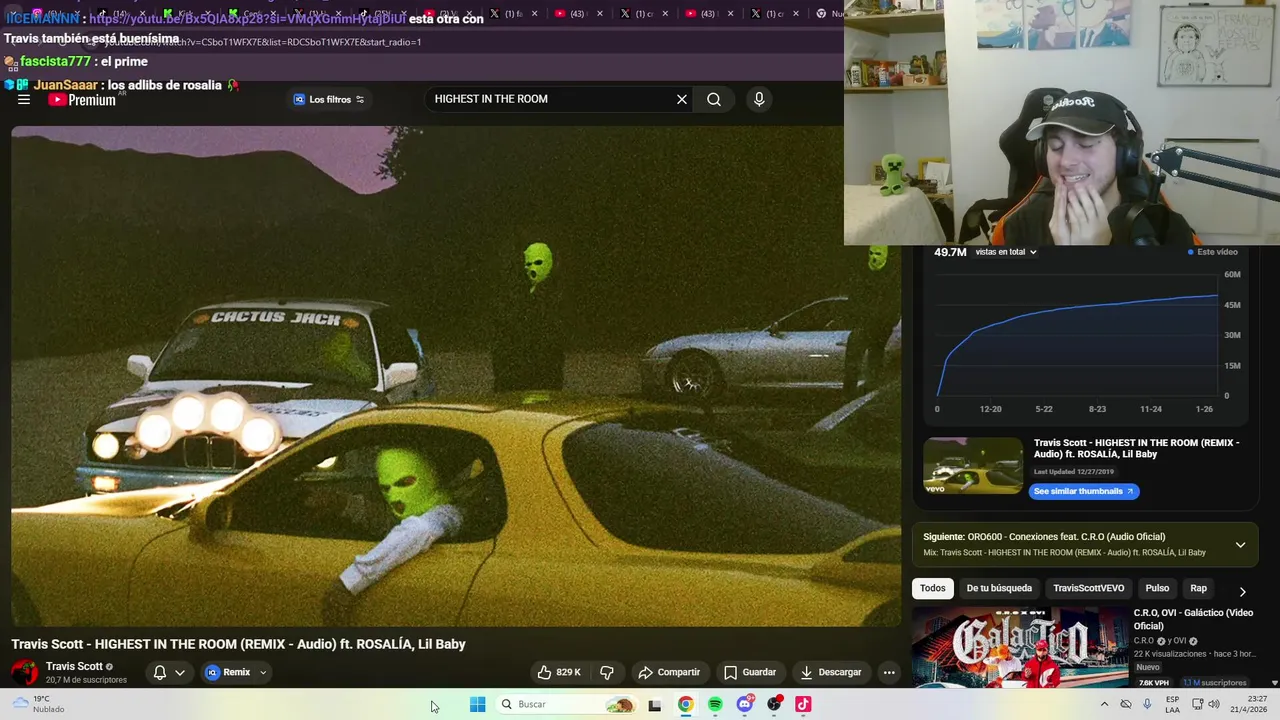Download the video with Descargar
Image resolution: width=1280 pixels, height=720 pixels.
[831, 672]
